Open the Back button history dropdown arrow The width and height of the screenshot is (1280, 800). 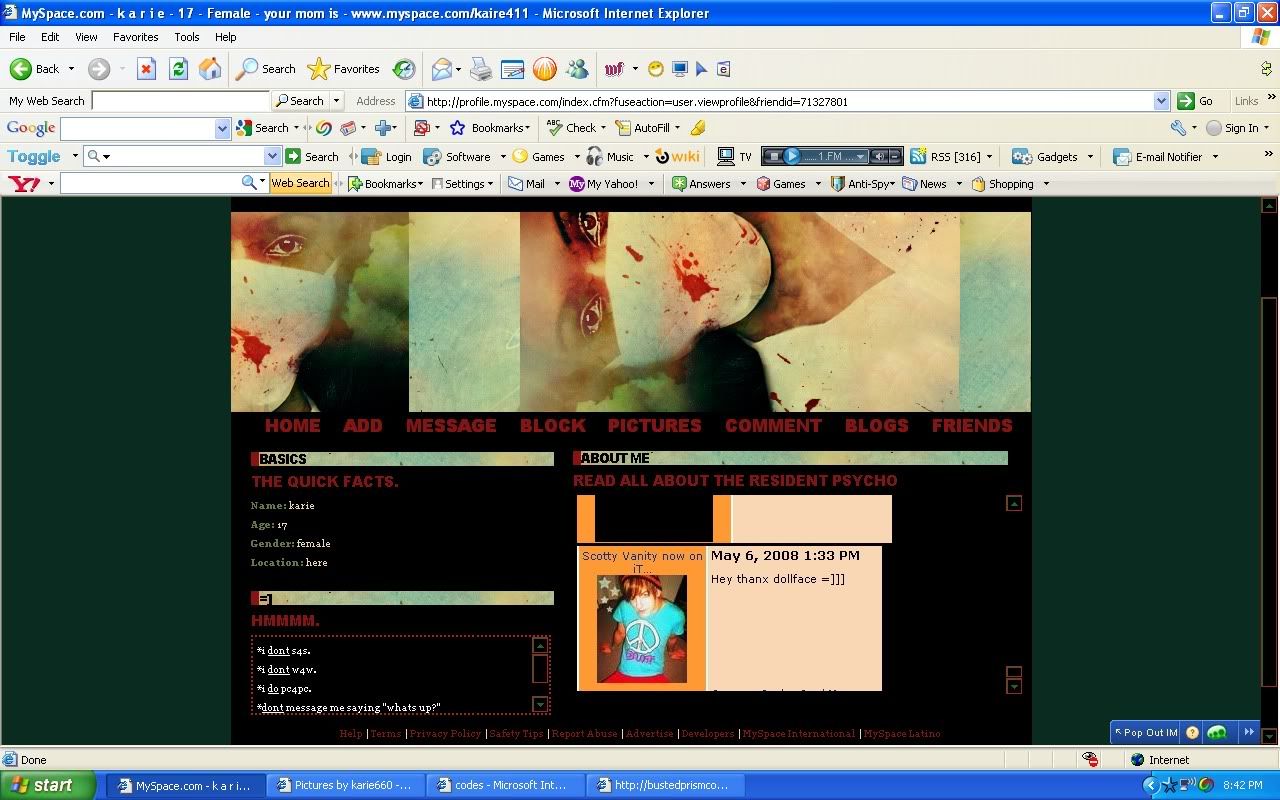71,69
